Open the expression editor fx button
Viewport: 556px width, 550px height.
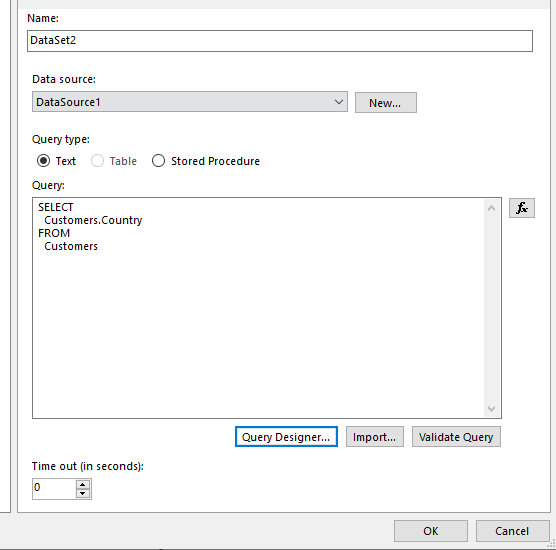(x=522, y=208)
